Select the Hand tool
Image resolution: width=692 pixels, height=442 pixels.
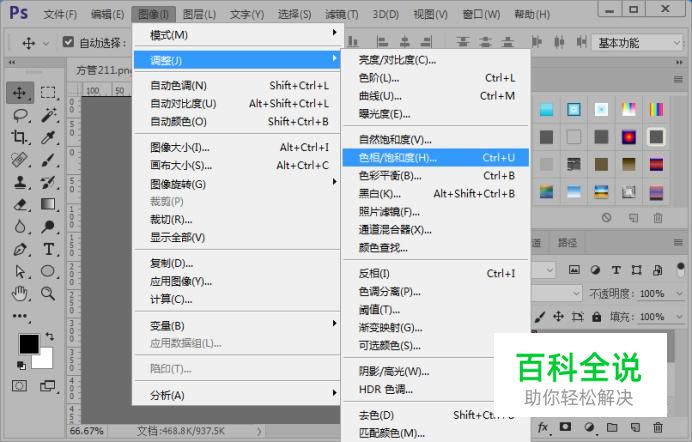(20, 293)
